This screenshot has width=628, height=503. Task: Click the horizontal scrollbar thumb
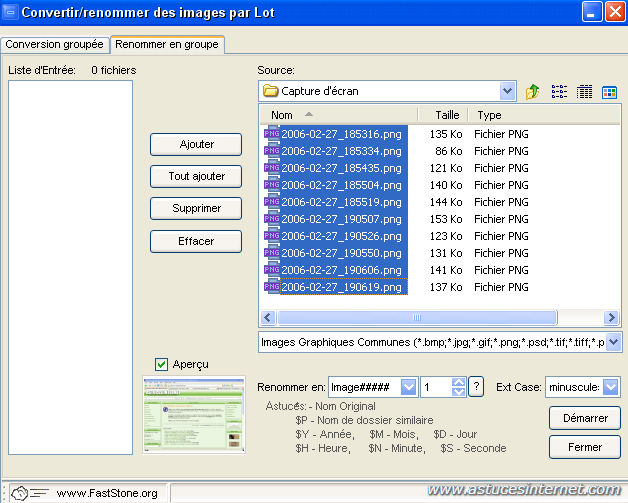(417, 318)
